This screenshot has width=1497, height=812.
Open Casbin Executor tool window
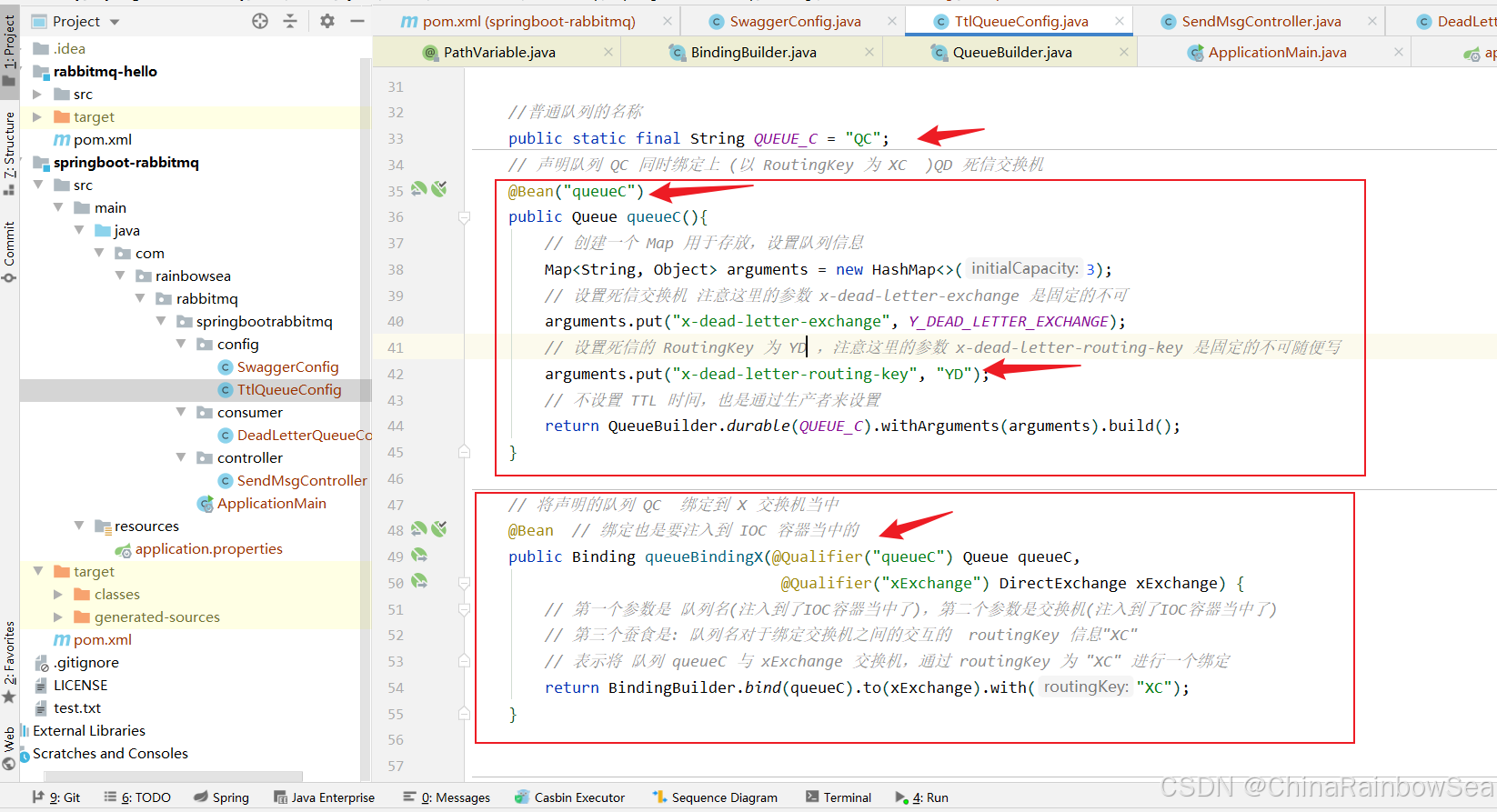[570, 797]
